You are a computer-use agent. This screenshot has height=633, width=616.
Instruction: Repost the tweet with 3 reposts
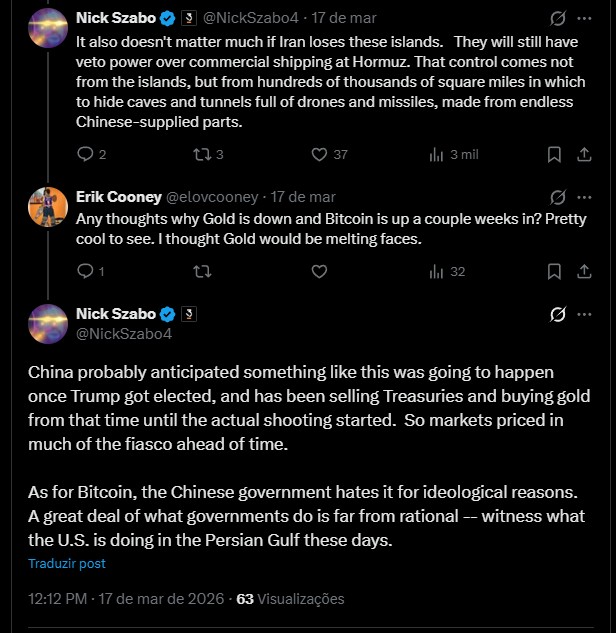pos(201,154)
